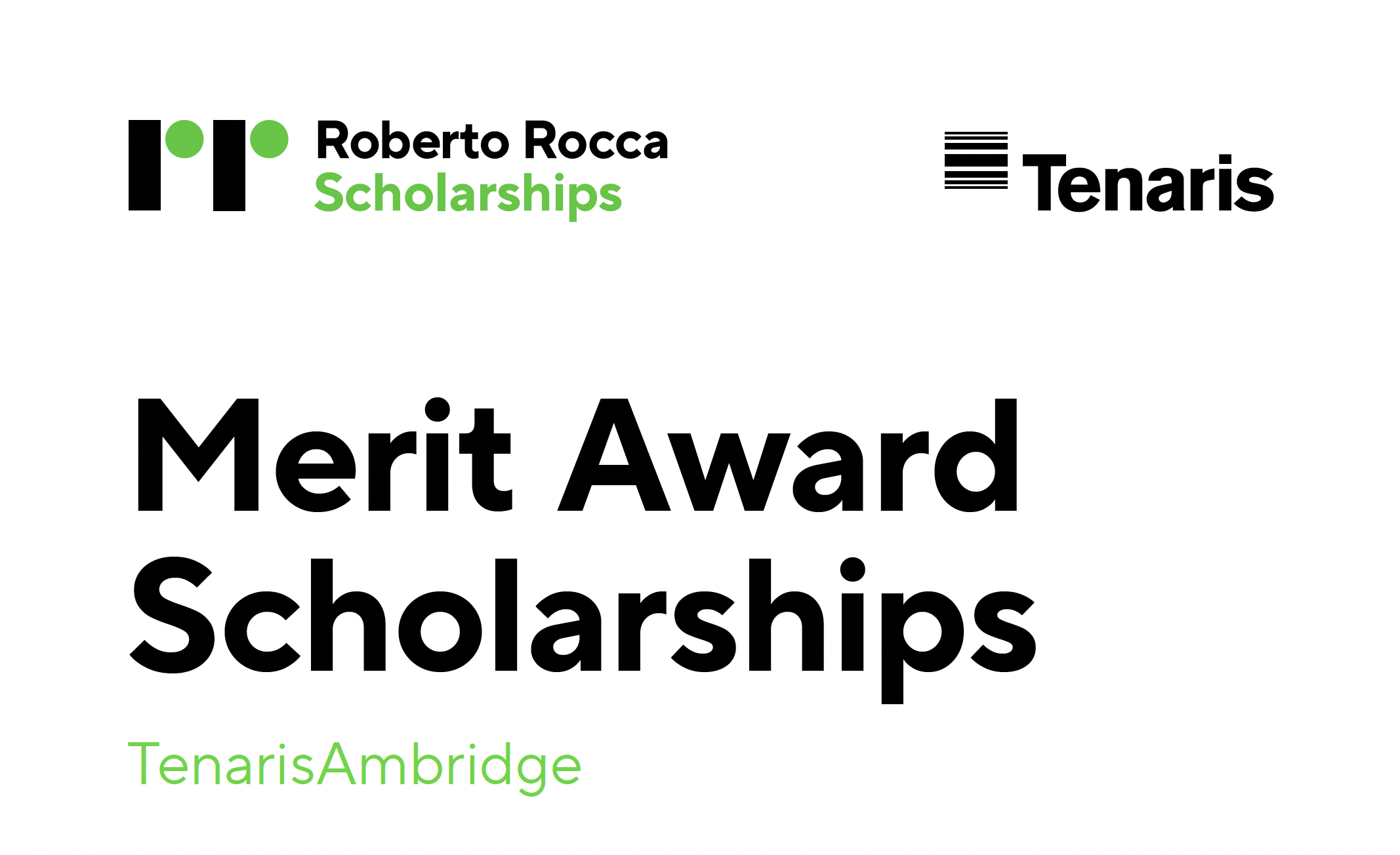Click the Tenaris part of green TenarisAmbridge text
The width and height of the screenshot is (1400, 855).
pyautogui.click(x=221, y=764)
